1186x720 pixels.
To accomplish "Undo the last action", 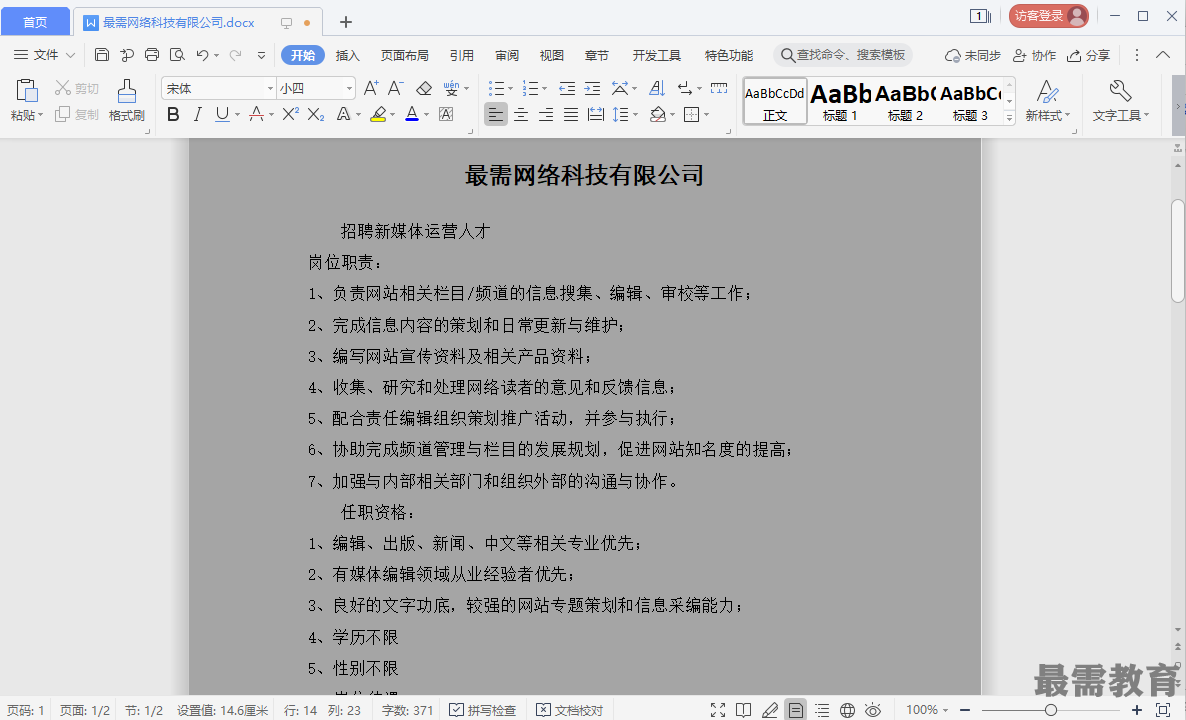I will tap(202, 54).
